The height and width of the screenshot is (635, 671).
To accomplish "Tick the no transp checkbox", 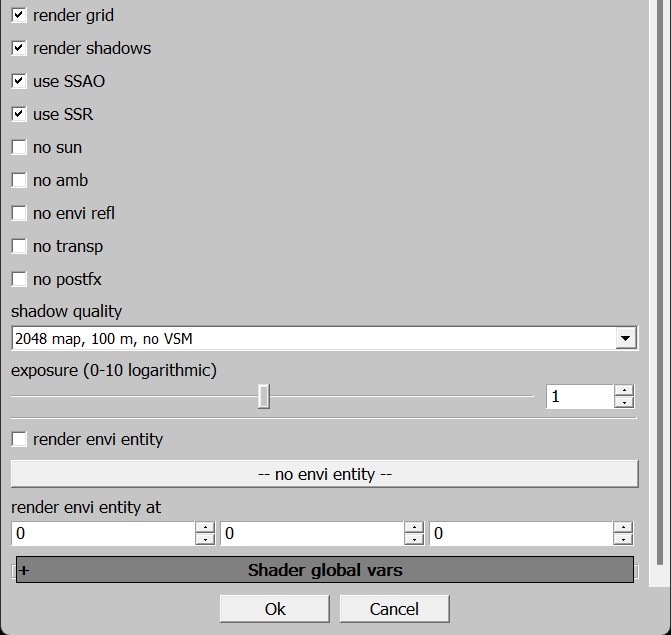I will [19, 246].
